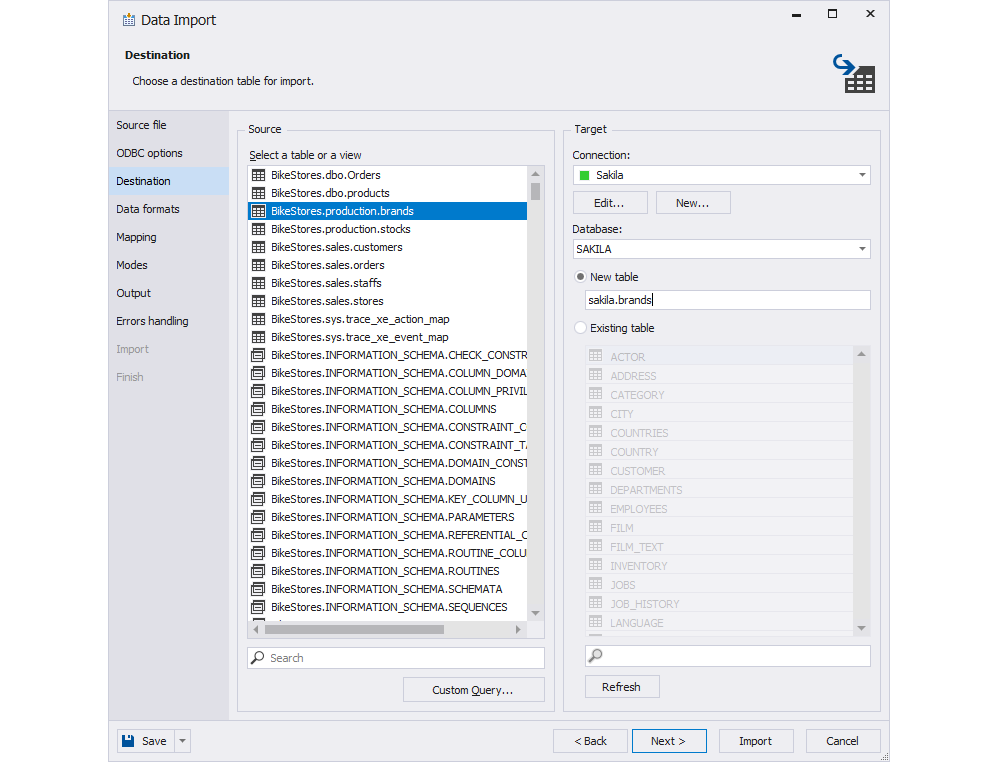999x762 pixels.
Task: Select BikeStores.sales.customers in the source list
Action: point(387,247)
